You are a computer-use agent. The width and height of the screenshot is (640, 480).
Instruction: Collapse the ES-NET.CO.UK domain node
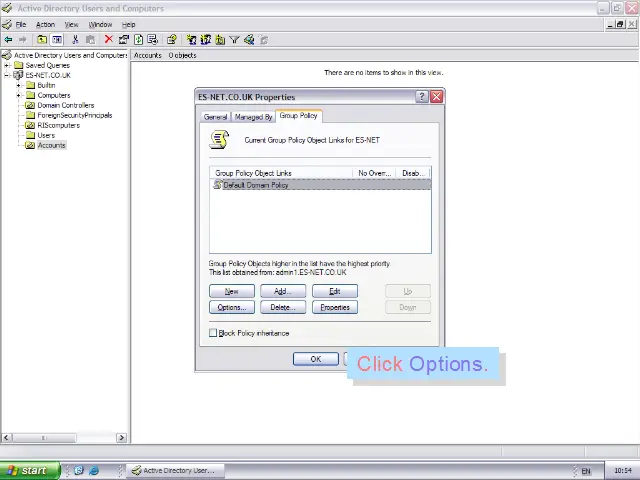[7, 75]
